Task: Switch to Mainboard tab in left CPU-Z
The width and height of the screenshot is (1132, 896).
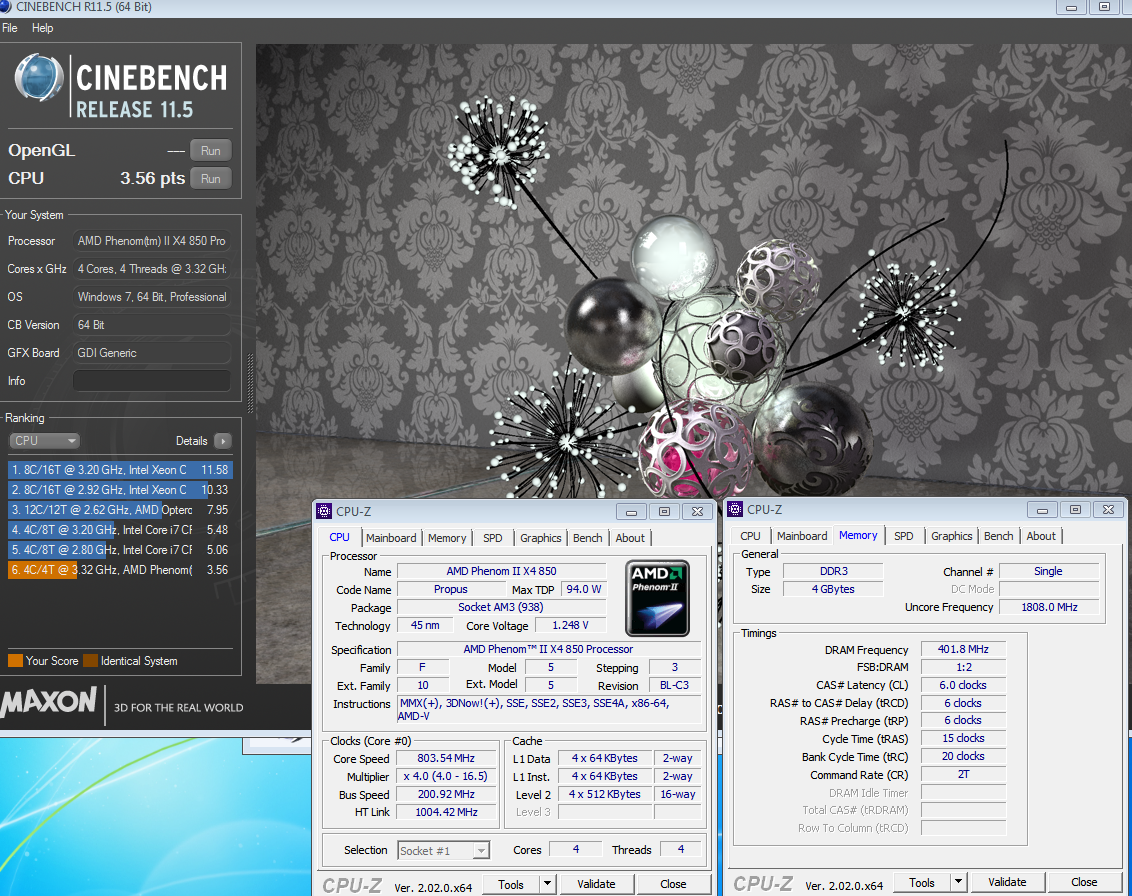Action: [x=391, y=538]
